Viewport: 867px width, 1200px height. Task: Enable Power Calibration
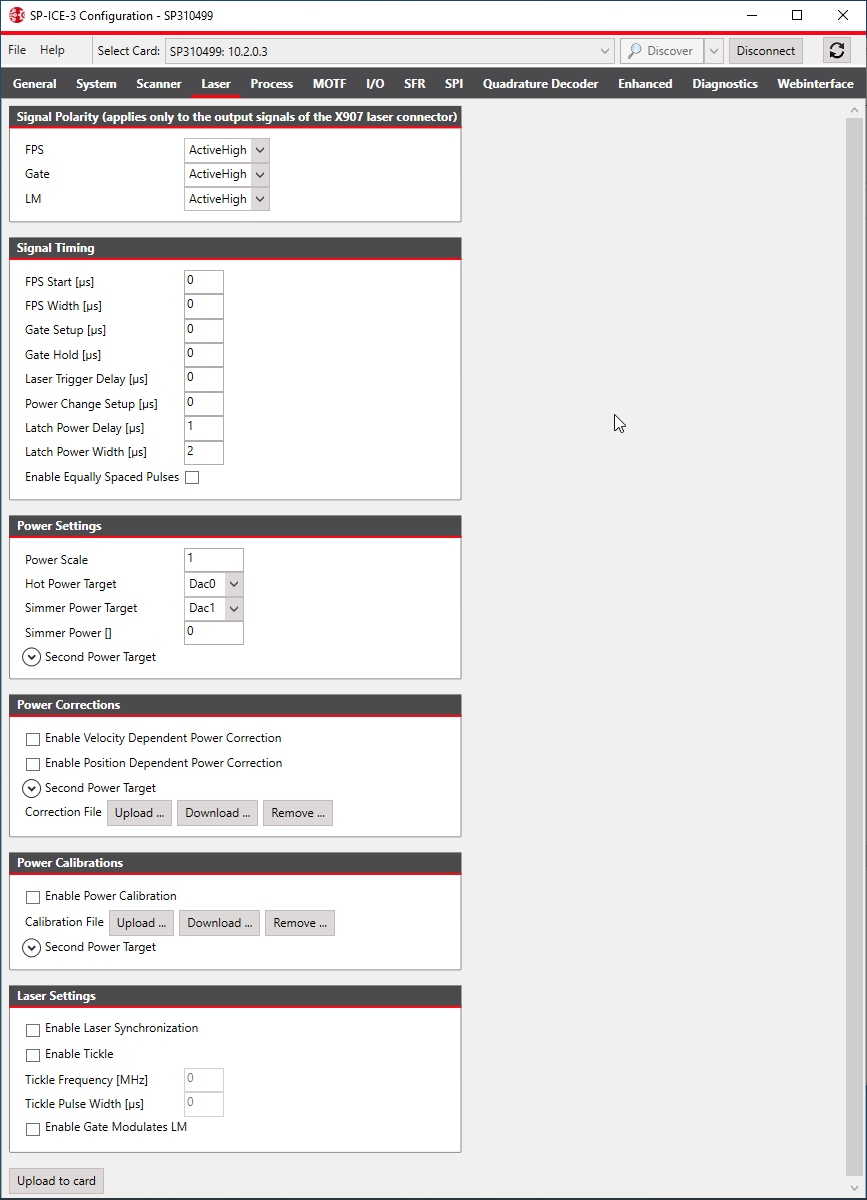pos(33,896)
